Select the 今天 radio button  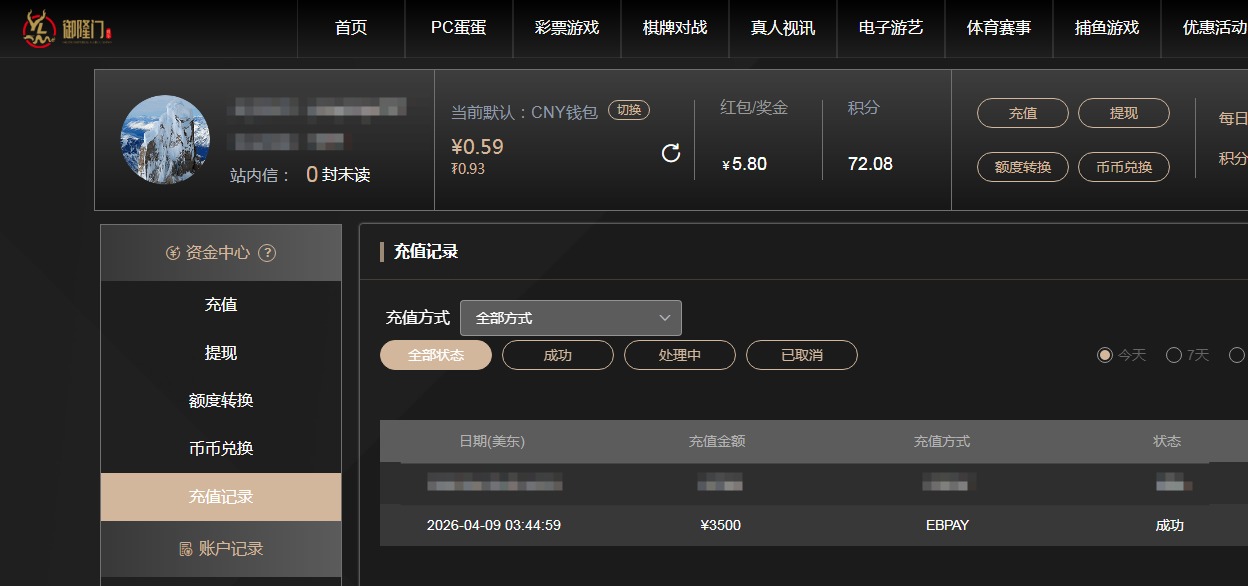(1104, 355)
